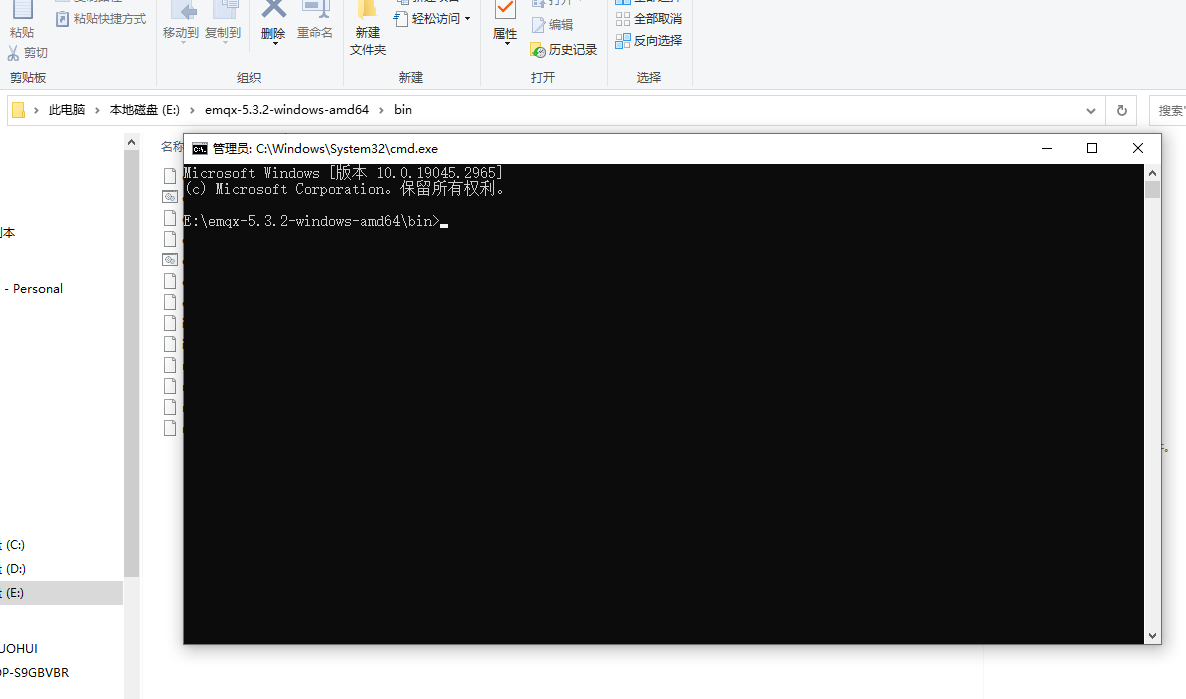Click the Paste (粘贴) ribbon button
Image resolution: width=1186 pixels, height=699 pixels.
pos(22,20)
